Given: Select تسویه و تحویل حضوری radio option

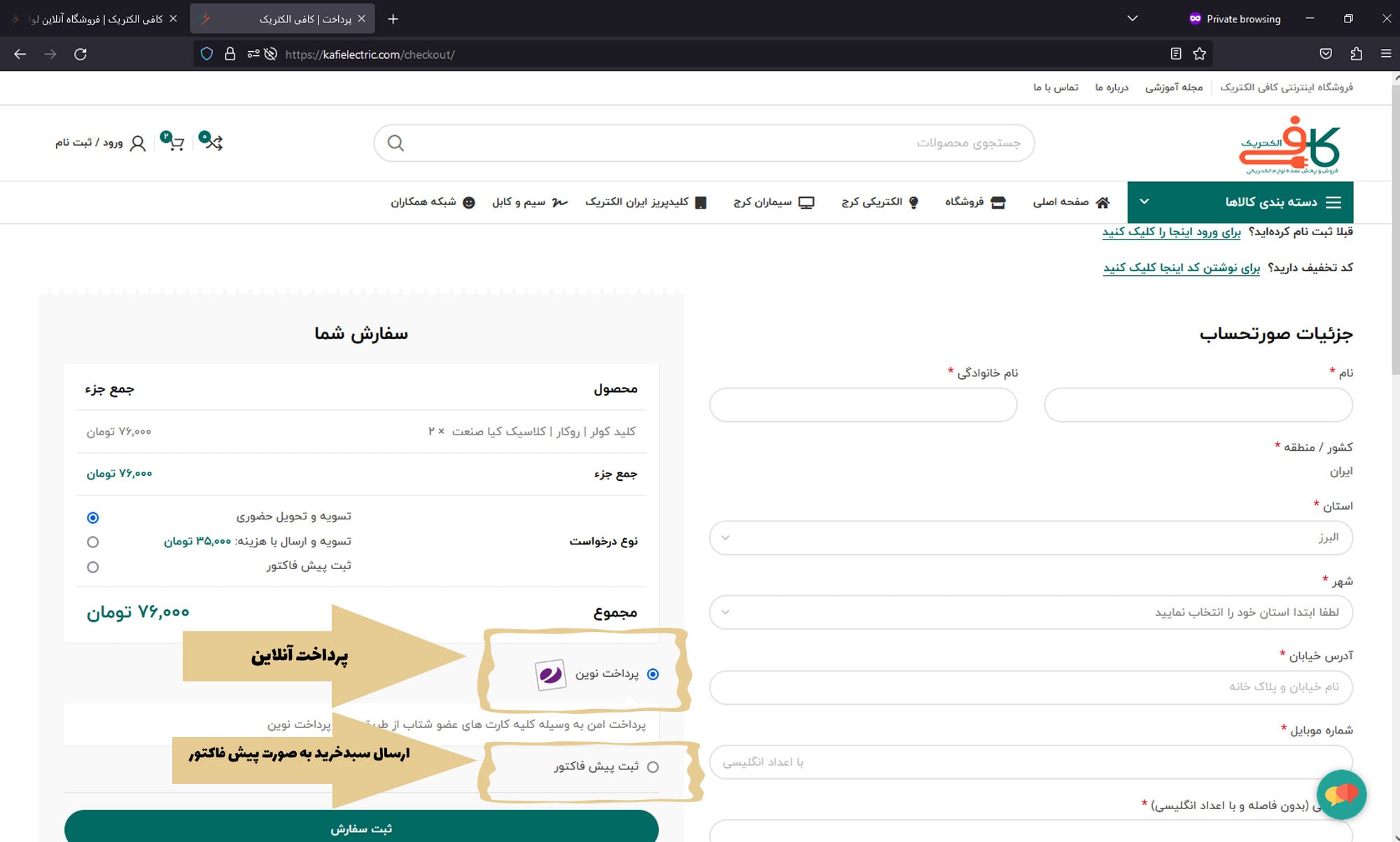Looking at the screenshot, I should 92,517.
